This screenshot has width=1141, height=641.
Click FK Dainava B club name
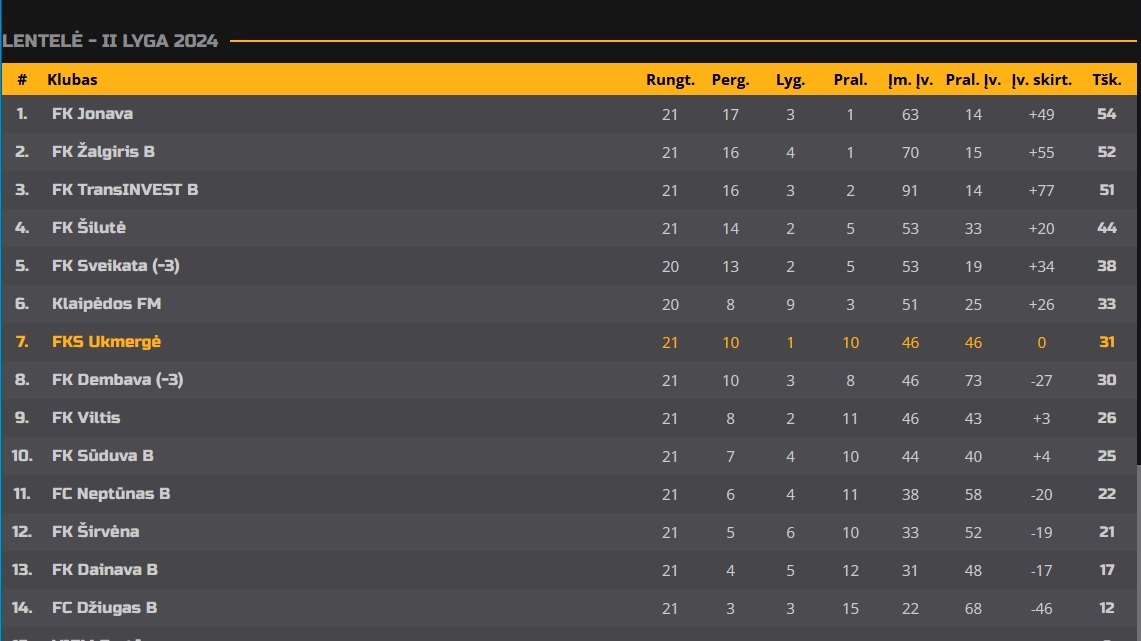tap(105, 569)
